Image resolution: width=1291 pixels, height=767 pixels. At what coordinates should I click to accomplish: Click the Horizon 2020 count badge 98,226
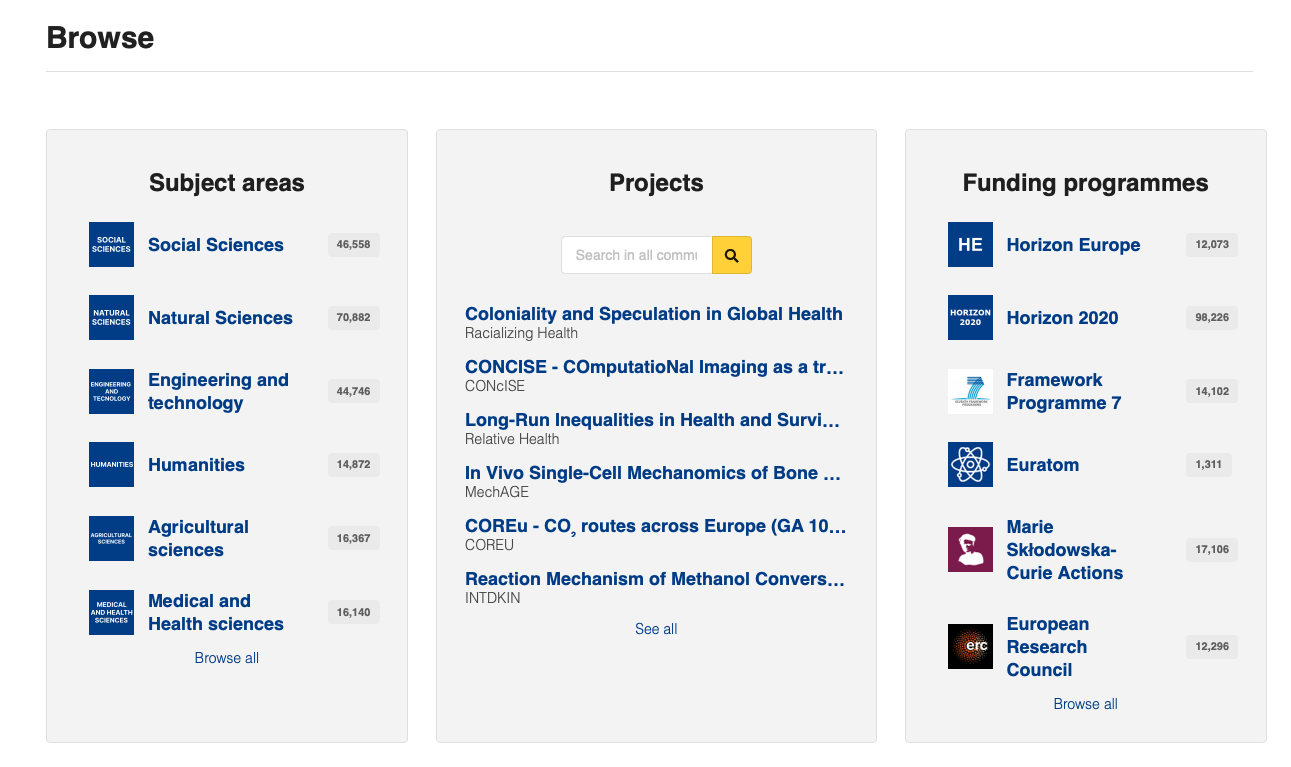[x=1212, y=318]
